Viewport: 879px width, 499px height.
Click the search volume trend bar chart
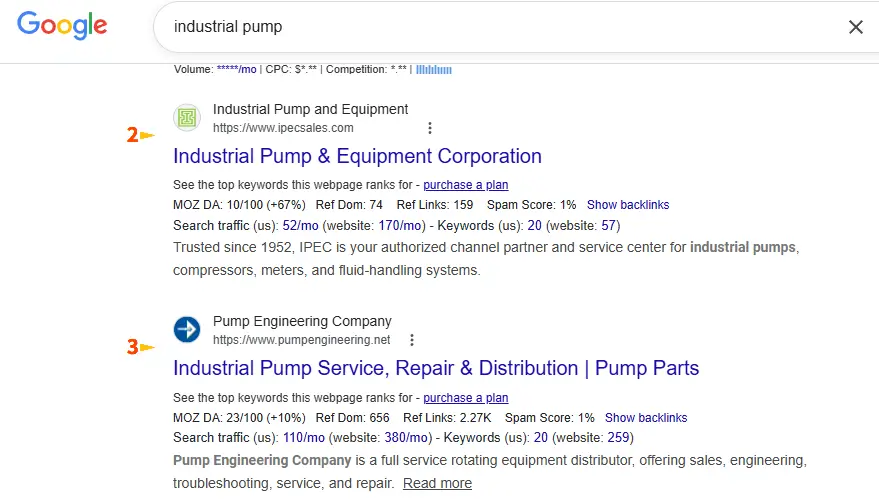pos(434,70)
